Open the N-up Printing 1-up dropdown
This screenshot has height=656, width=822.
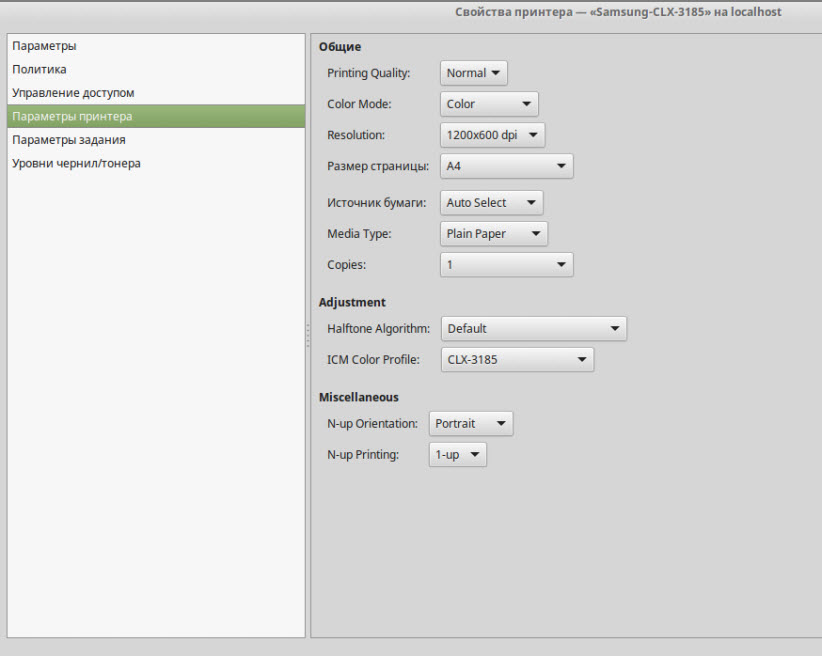458,455
